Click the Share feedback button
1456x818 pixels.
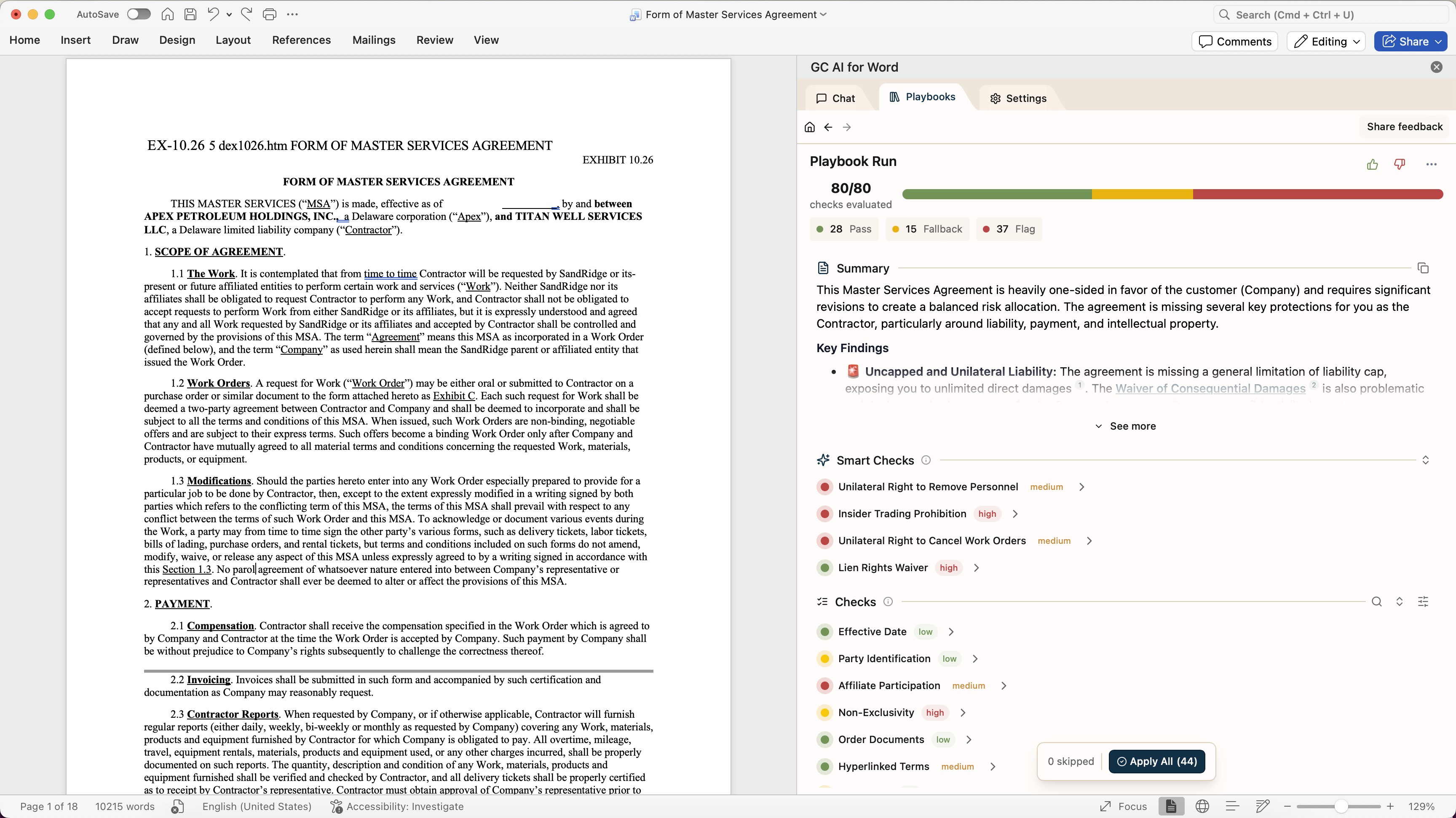(x=1404, y=126)
